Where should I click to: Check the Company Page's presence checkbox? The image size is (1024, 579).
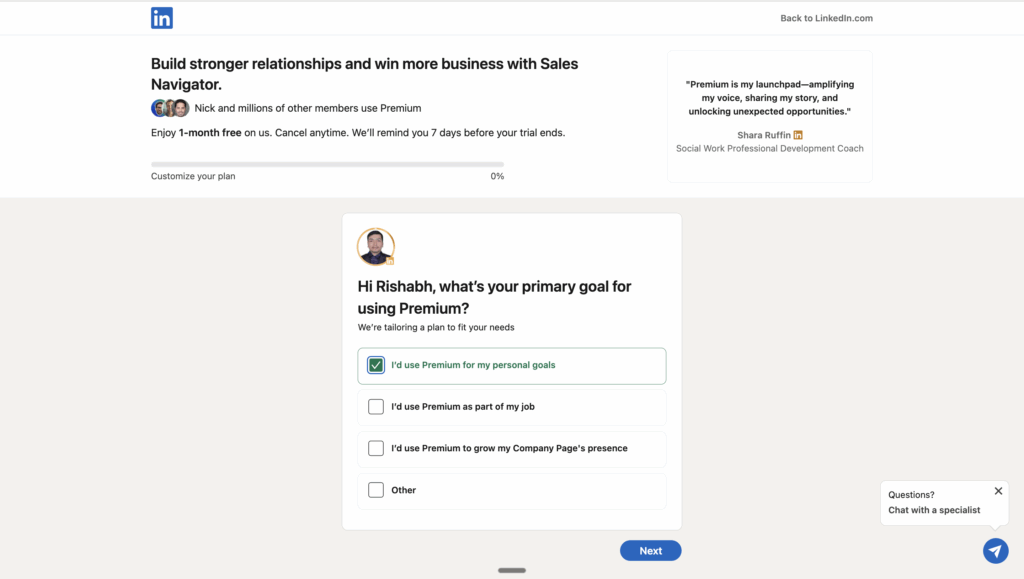pyautogui.click(x=376, y=449)
